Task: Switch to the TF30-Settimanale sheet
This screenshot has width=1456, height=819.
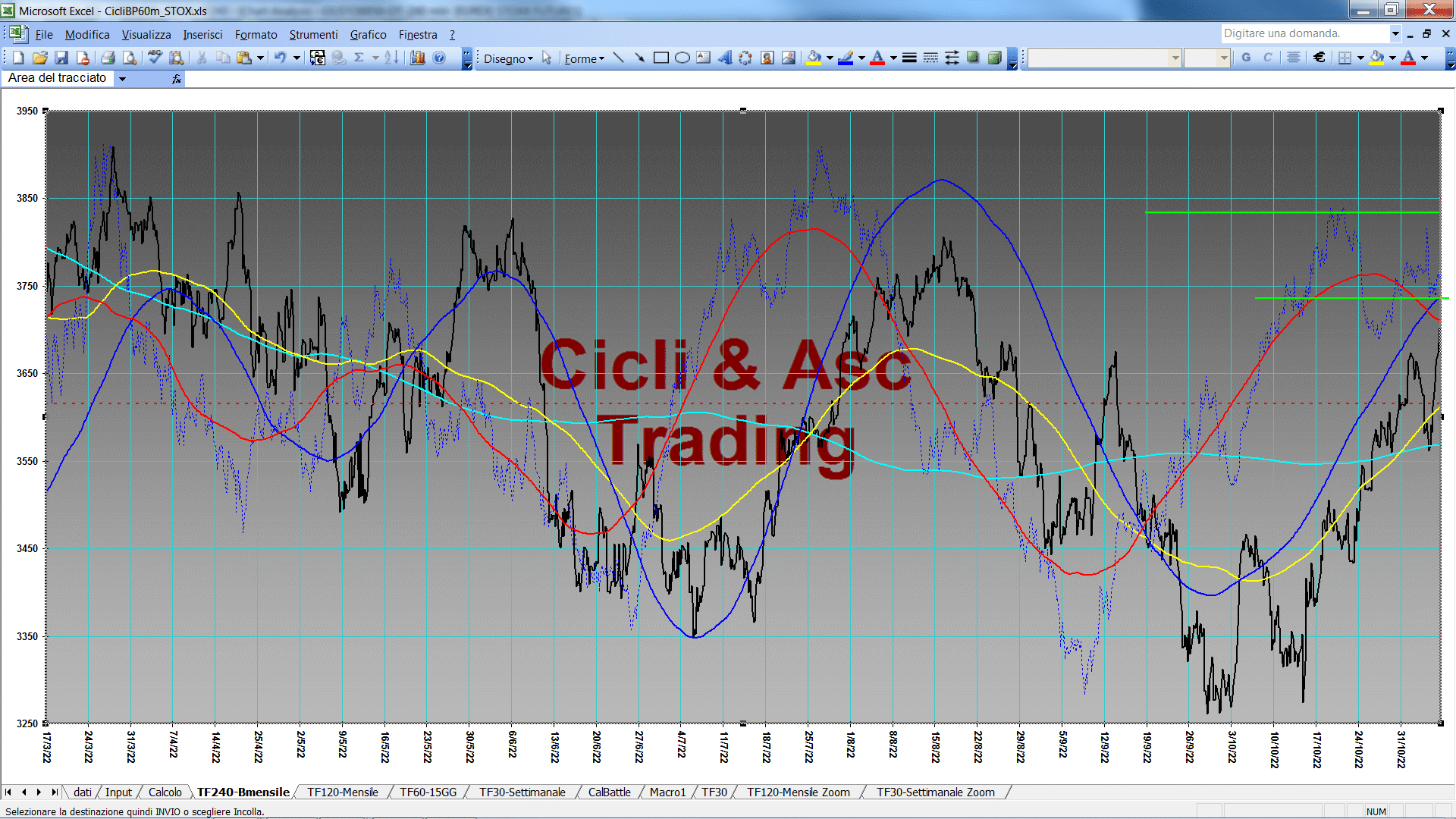Action: [522, 792]
